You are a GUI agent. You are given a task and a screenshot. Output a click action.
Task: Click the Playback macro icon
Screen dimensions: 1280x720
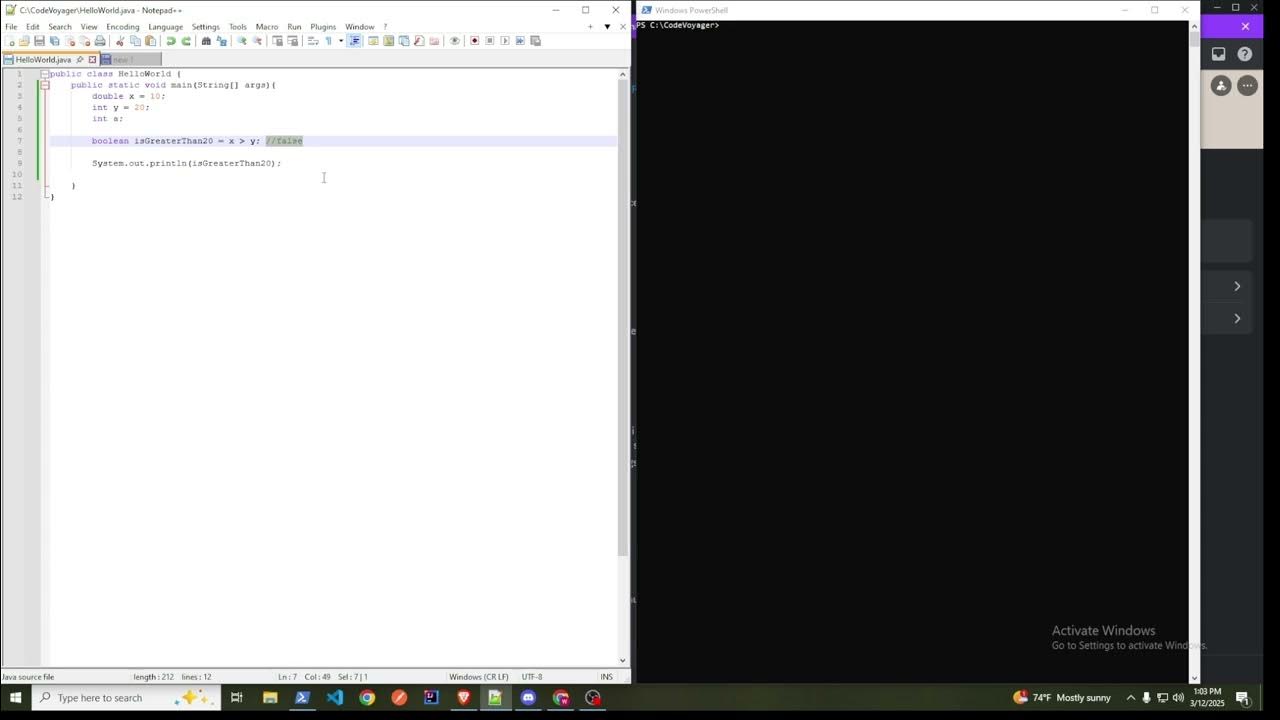tap(505, 41)
